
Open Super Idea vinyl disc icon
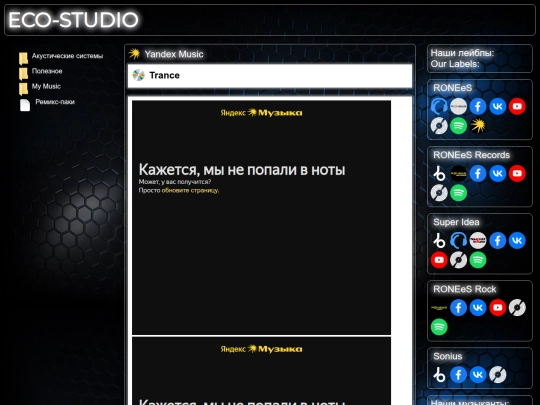point(458,260)
